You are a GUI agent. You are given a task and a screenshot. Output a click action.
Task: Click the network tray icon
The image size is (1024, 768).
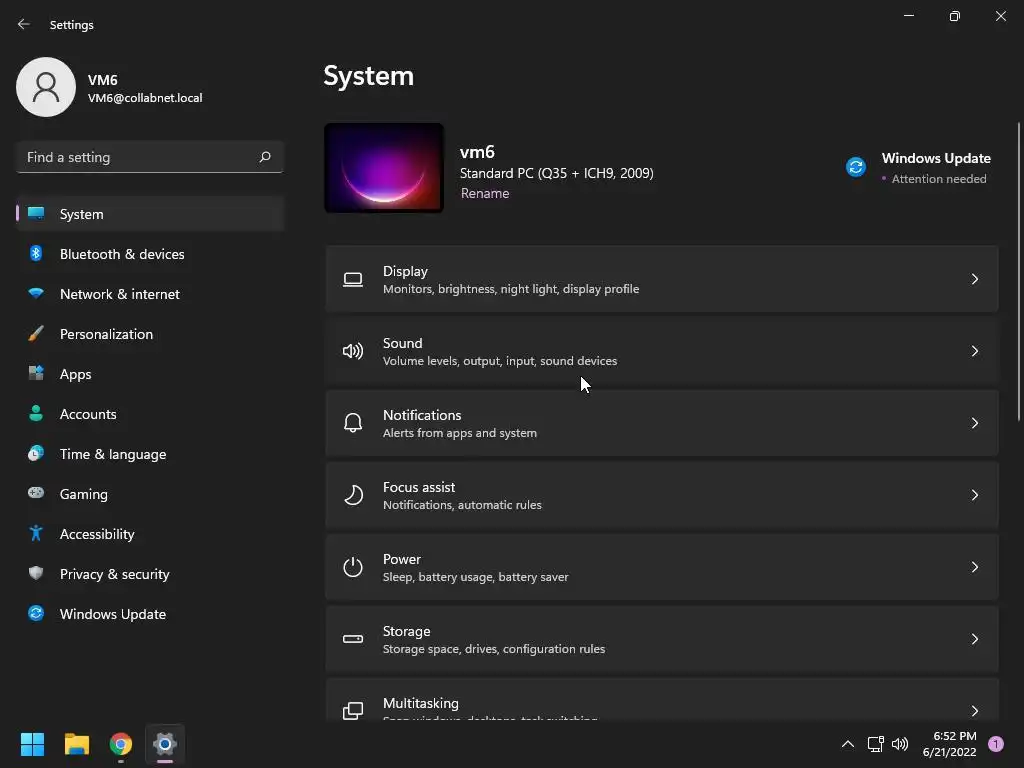click(875, 744)
